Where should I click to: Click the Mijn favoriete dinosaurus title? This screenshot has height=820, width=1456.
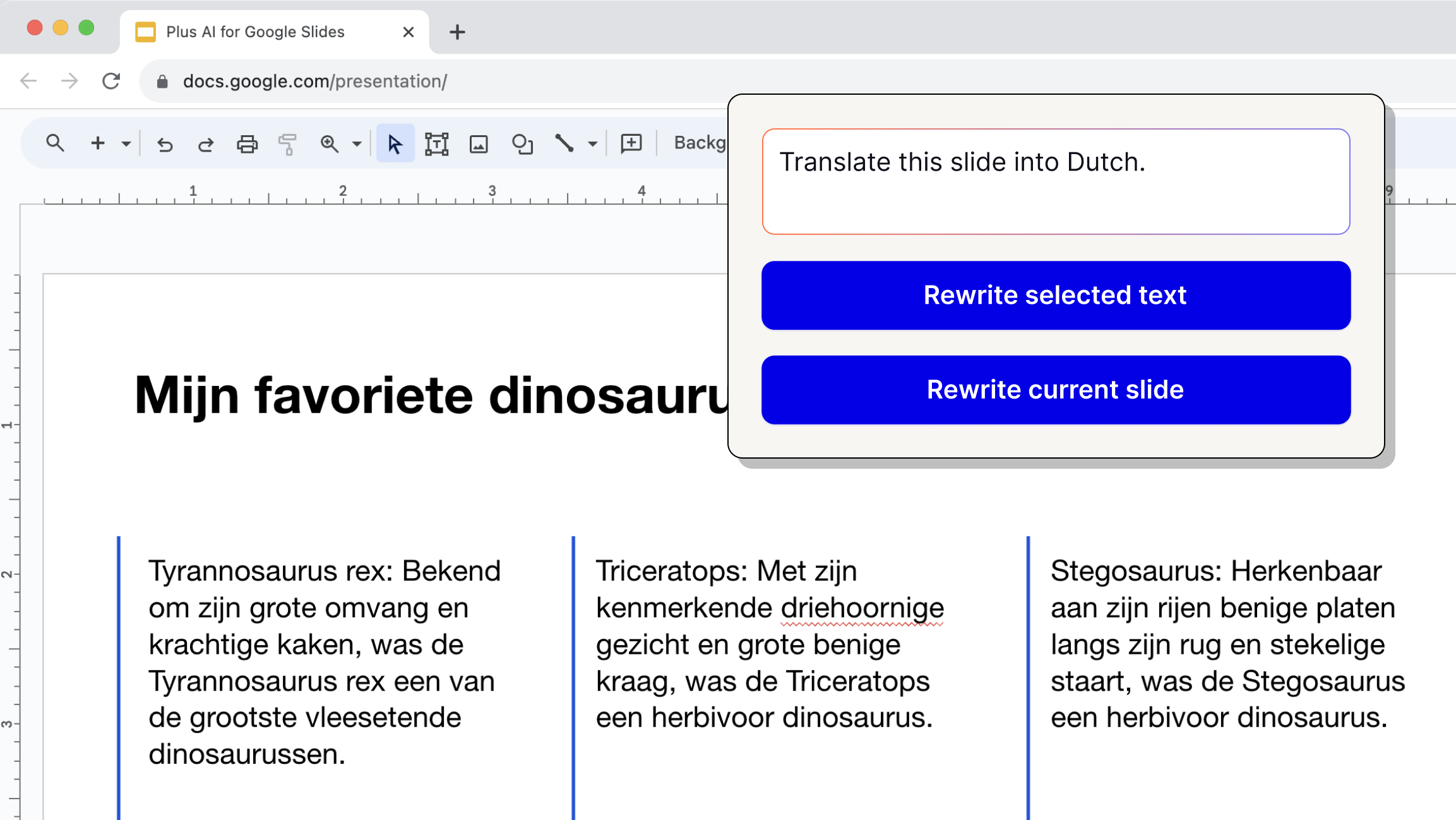(x=432, y=395)
